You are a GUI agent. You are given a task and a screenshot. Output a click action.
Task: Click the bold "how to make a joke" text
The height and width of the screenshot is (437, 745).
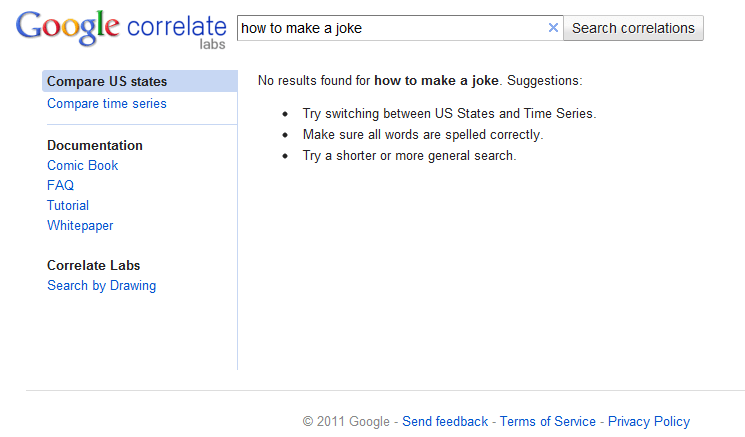pos(436,80)
